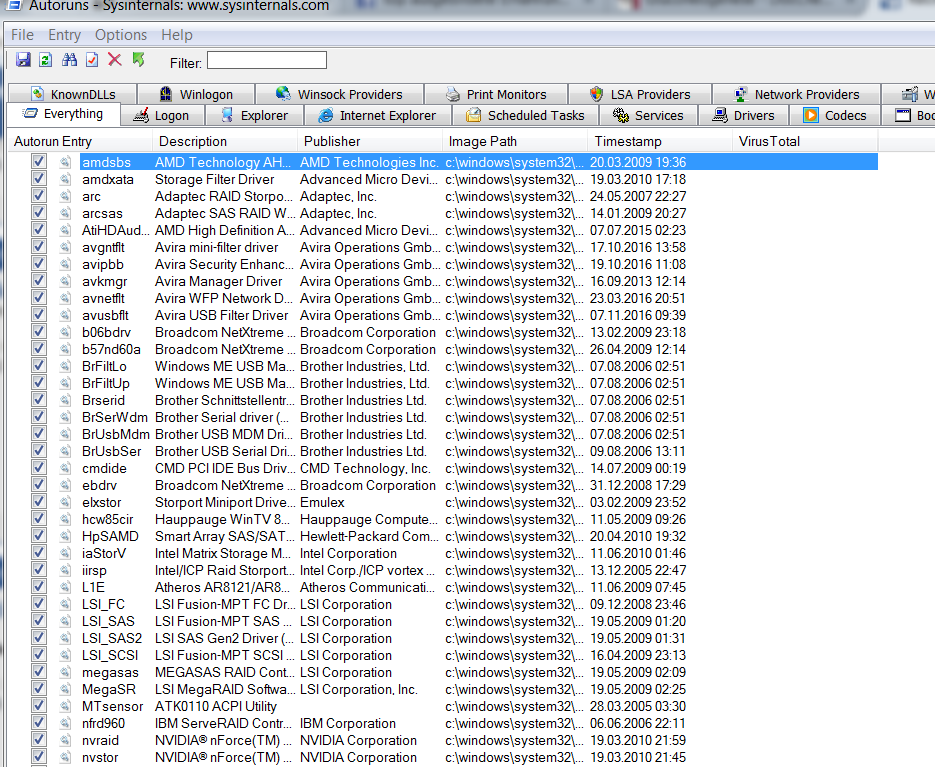Uncheck the amdsbs entry checkbox

click(x=39, y=161)
